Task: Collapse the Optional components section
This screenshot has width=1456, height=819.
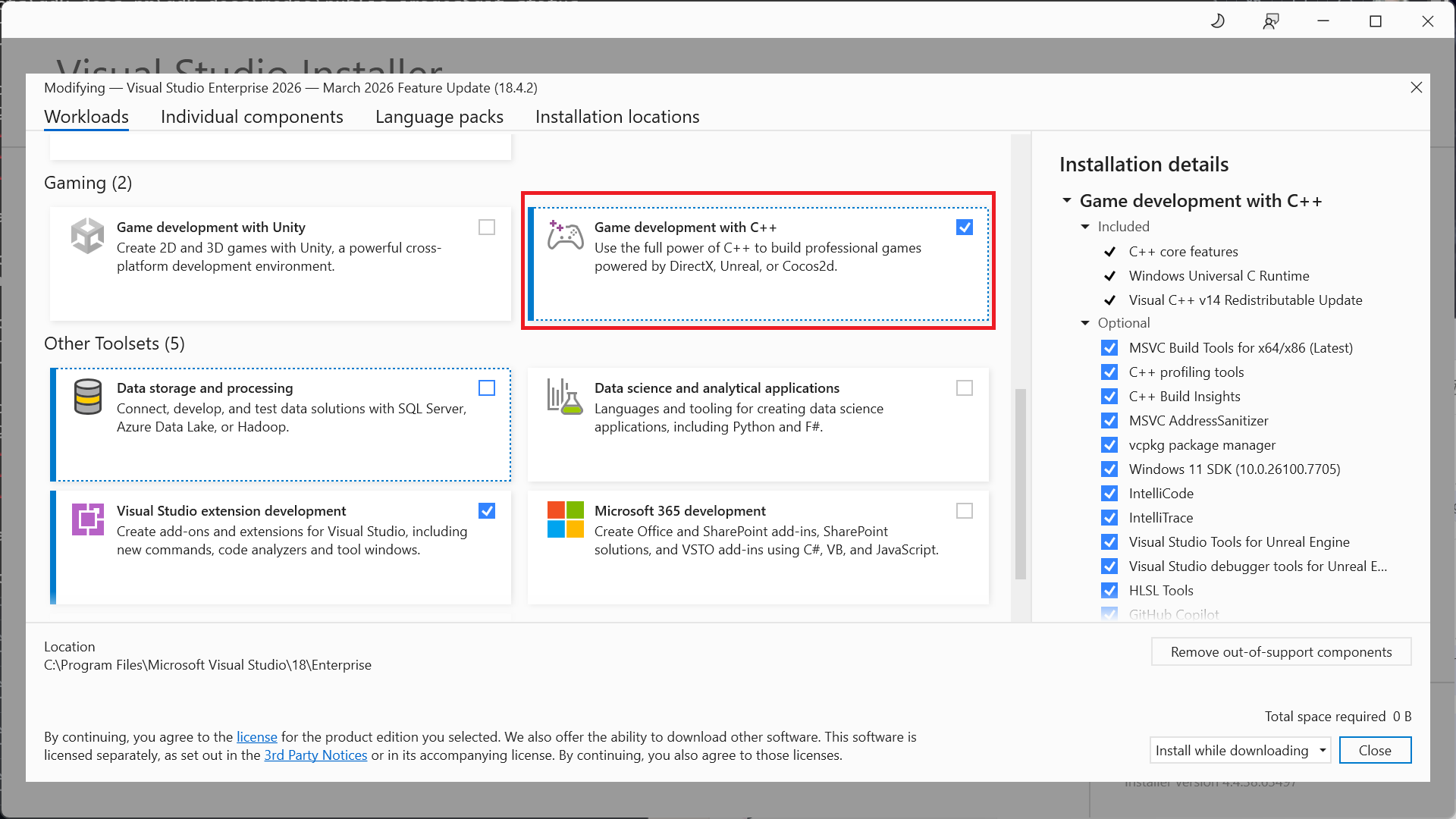Action: click(x=1085, y=323)
